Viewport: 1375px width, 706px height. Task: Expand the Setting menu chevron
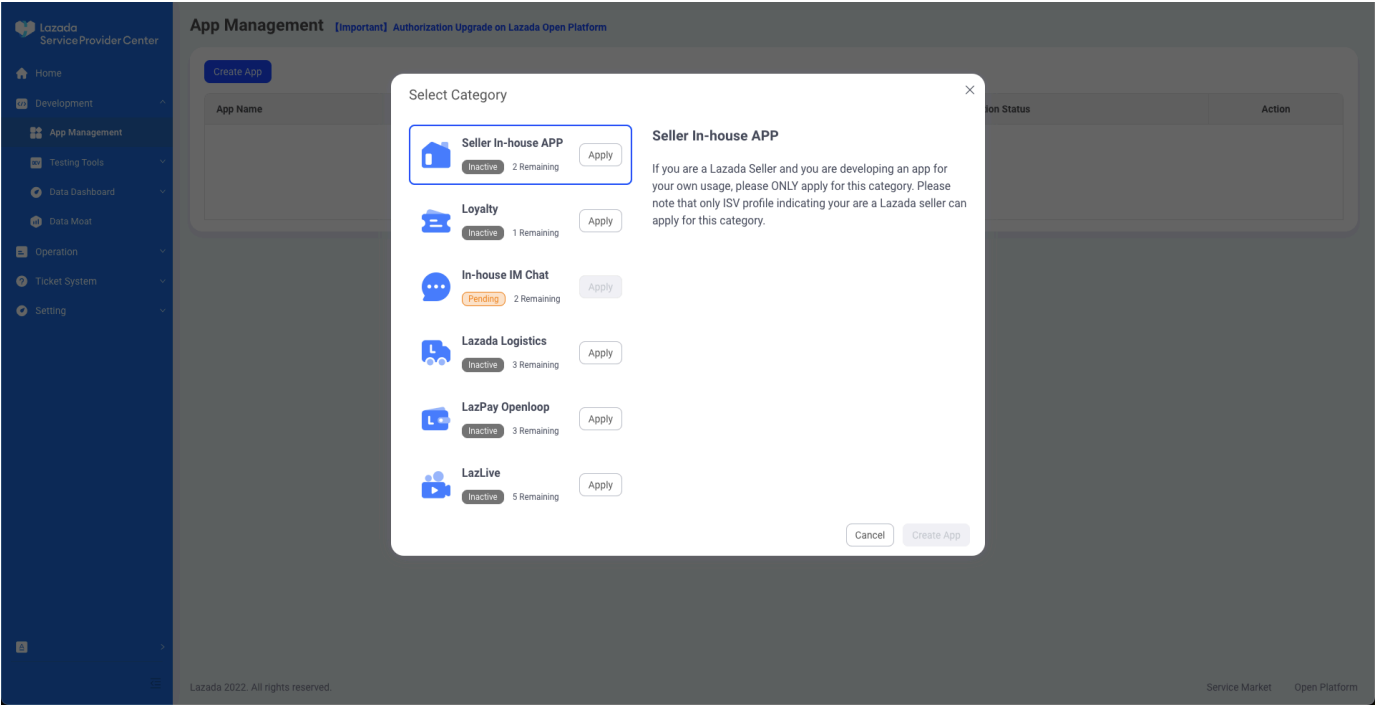162,311
